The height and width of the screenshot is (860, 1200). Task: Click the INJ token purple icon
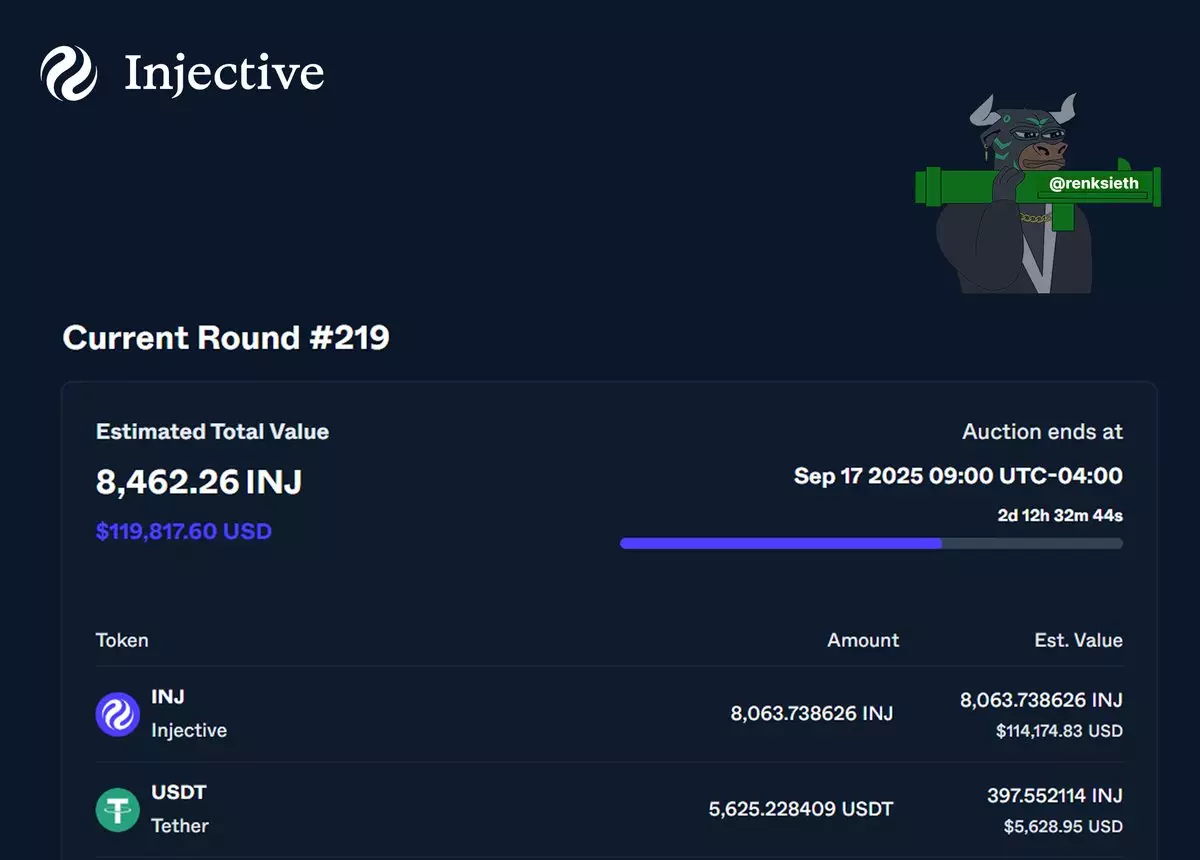pos(117,715)
